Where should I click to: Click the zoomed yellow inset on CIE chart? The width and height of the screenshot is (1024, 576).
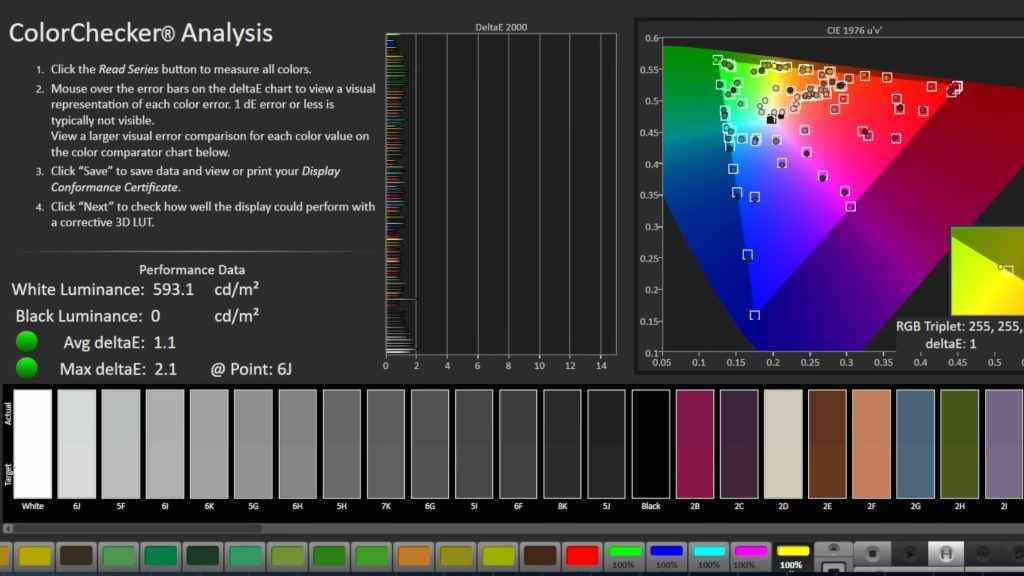(987, 271)
